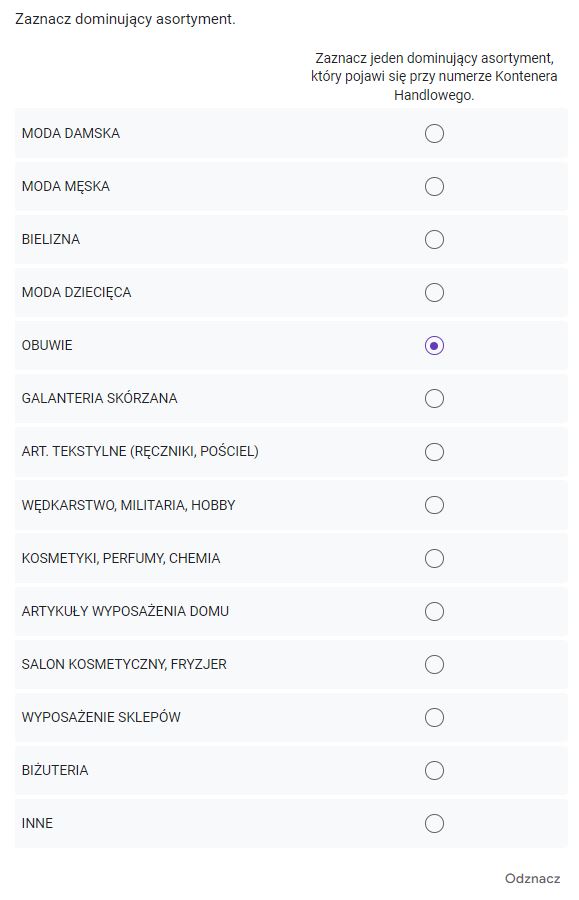This screenshot has width=579, height=900.
Task: Pick the SALON KOSMETYCZNY, FRYZJER radio option
Action: [x=434, y=664]
